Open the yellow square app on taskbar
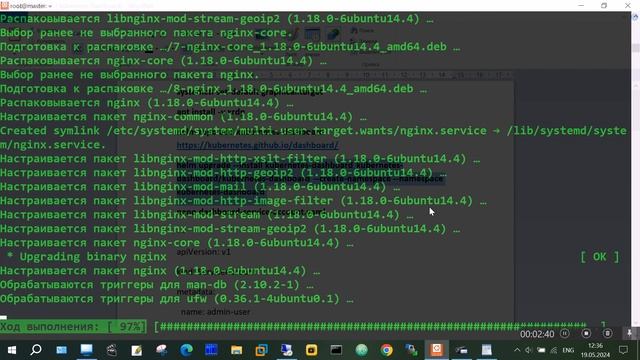 click(311, 350)
